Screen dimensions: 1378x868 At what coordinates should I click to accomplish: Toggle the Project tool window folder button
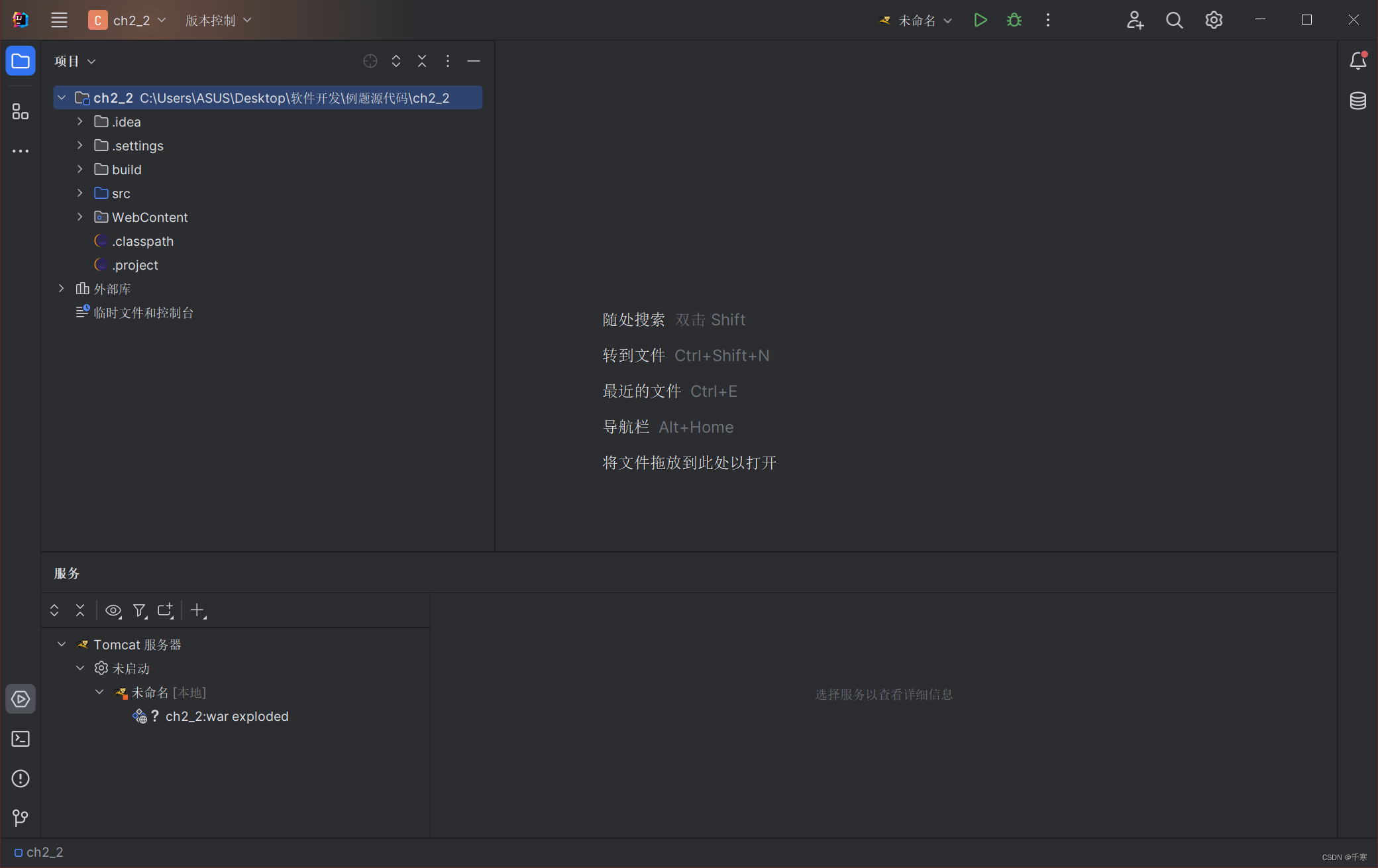tap(21, 61)
